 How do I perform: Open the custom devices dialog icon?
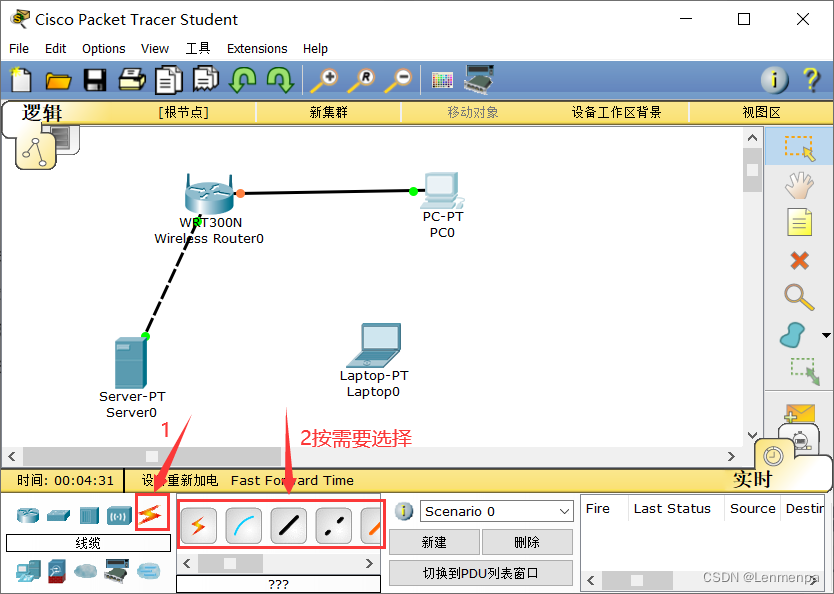pos(479,79)
